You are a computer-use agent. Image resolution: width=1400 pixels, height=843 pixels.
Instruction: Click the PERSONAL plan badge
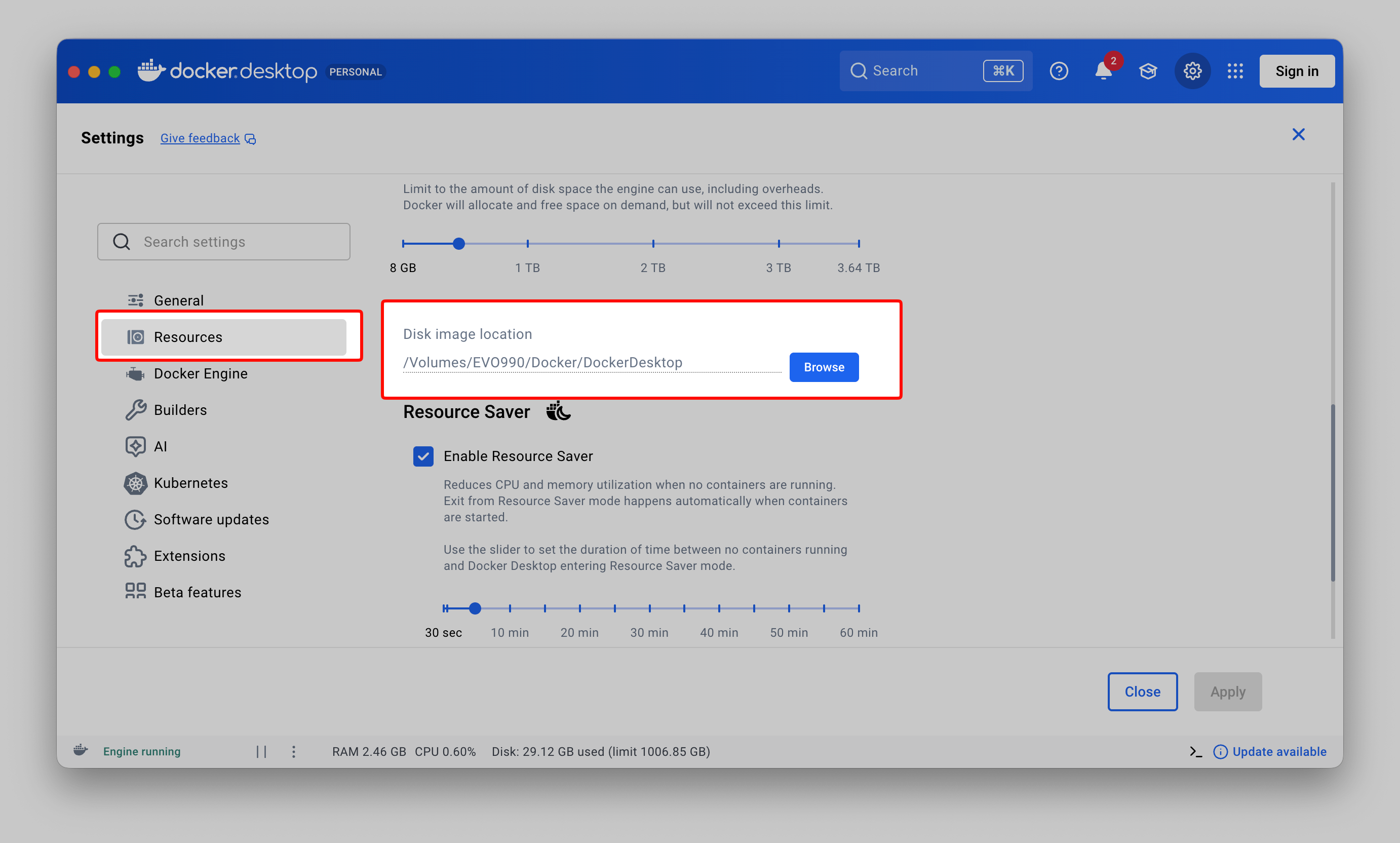(356, 71)
